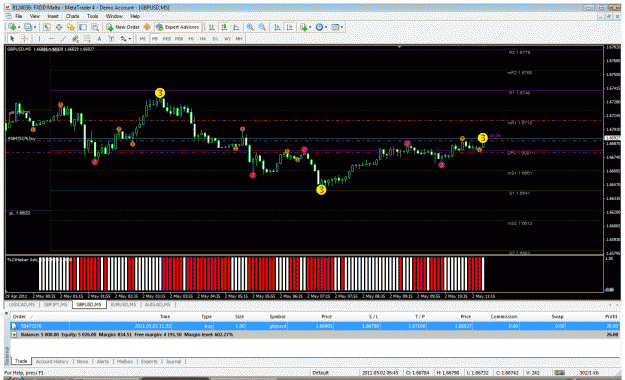
Task: Click the Periods clock icon
Action: (319, 27)
